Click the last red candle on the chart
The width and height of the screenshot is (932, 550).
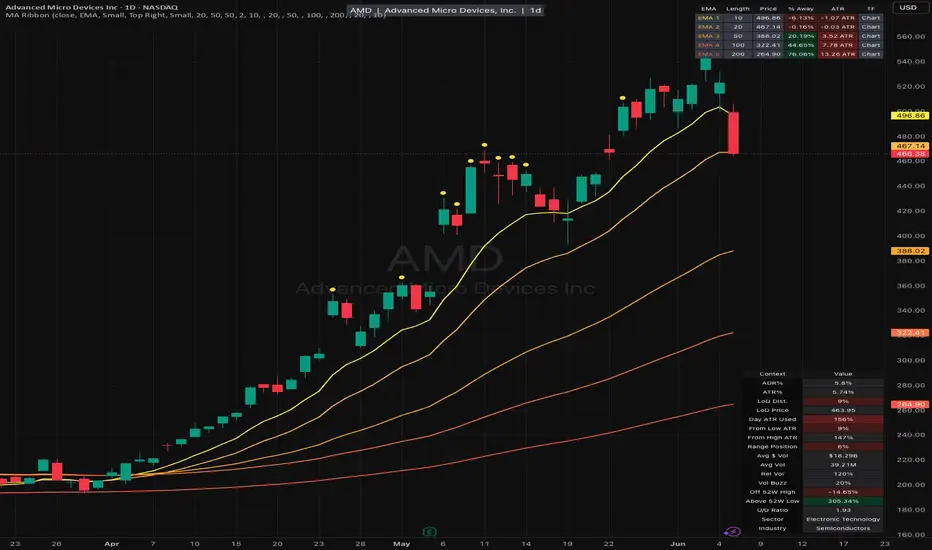(x=733, y=132)
